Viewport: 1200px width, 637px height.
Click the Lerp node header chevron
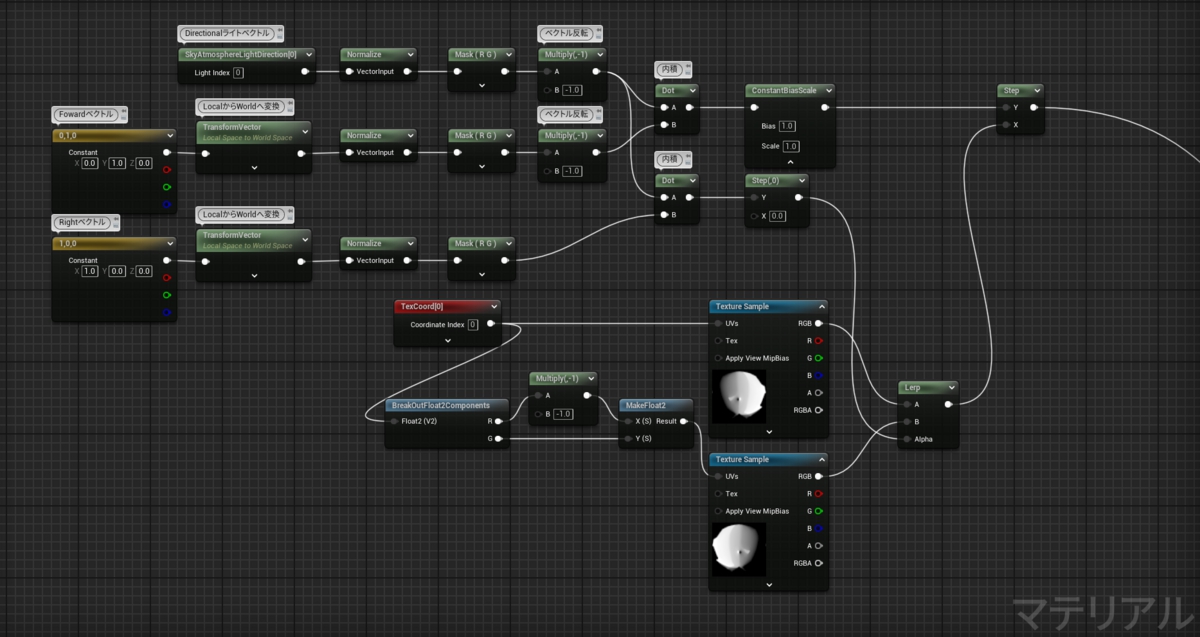950,388
